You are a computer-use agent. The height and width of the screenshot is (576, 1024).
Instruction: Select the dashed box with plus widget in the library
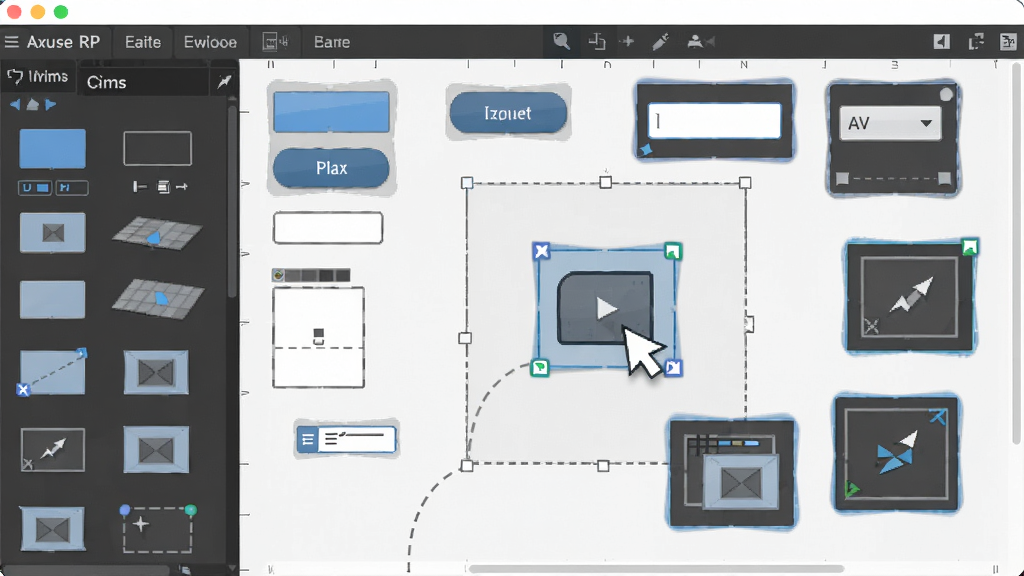click(157, 529)
